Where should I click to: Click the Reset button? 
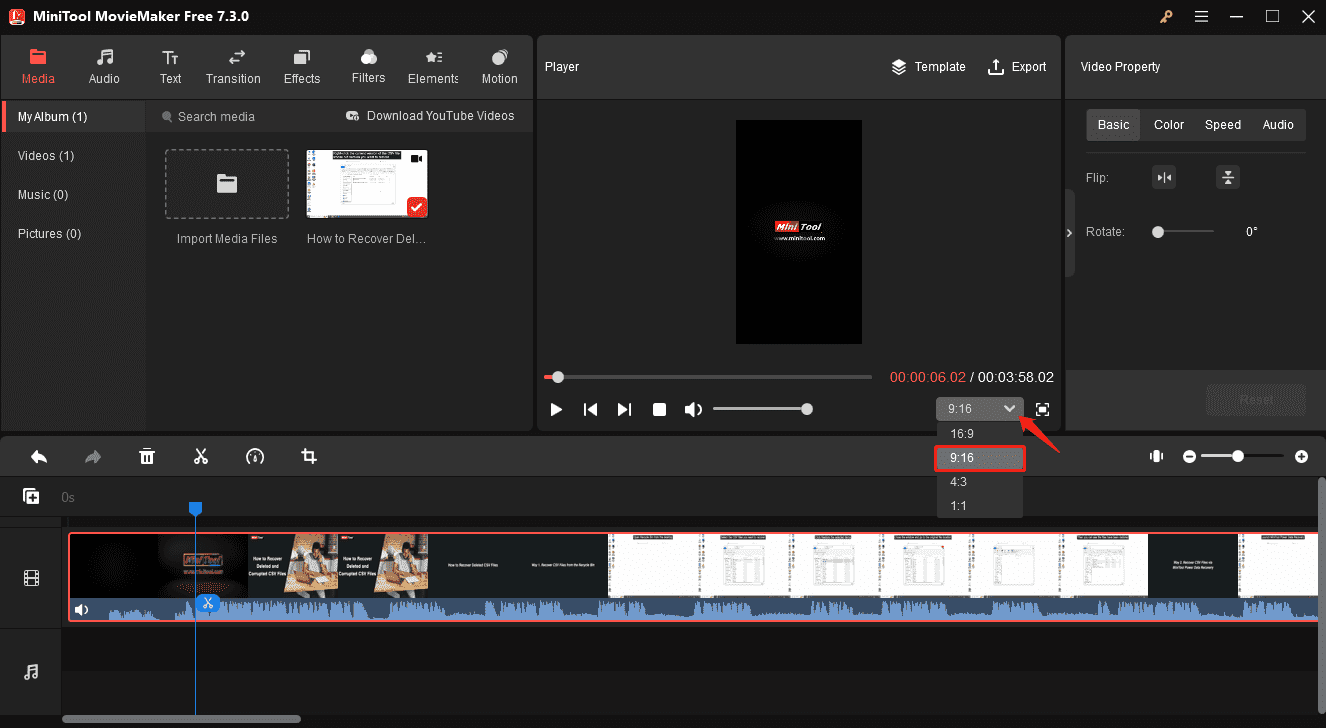coord(1256,400)
